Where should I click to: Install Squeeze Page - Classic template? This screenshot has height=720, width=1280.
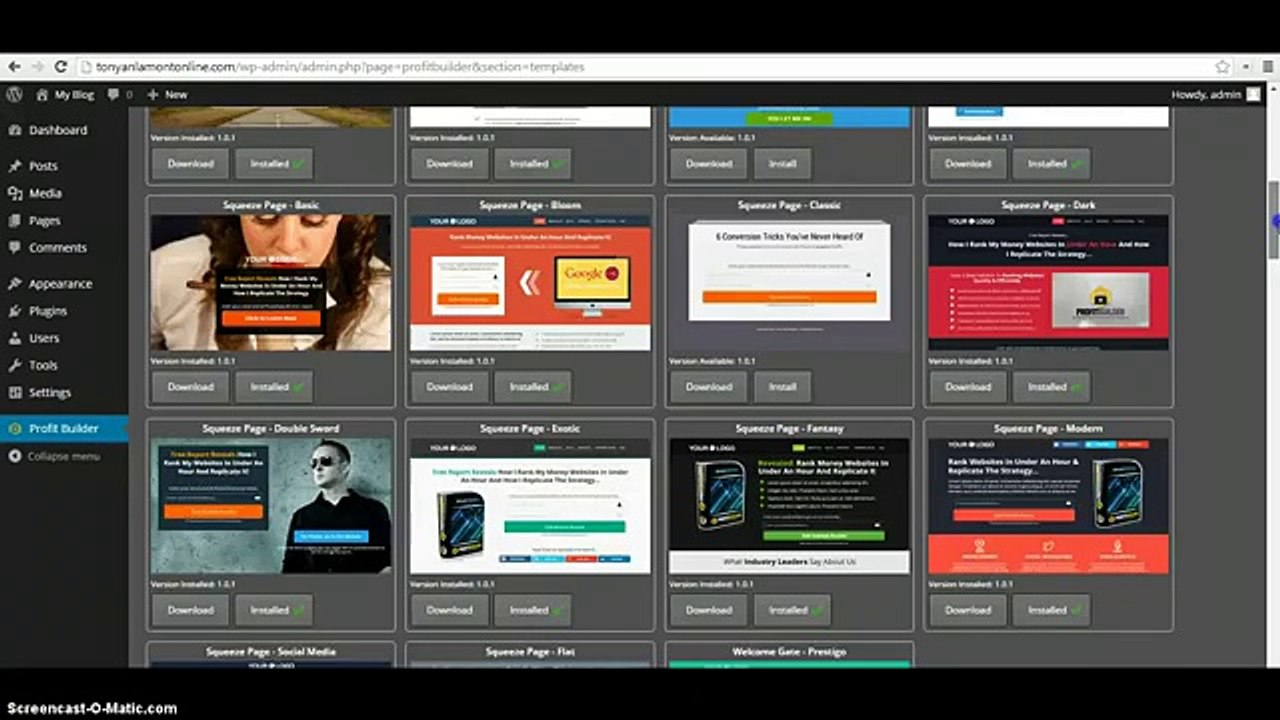(782, 386)
